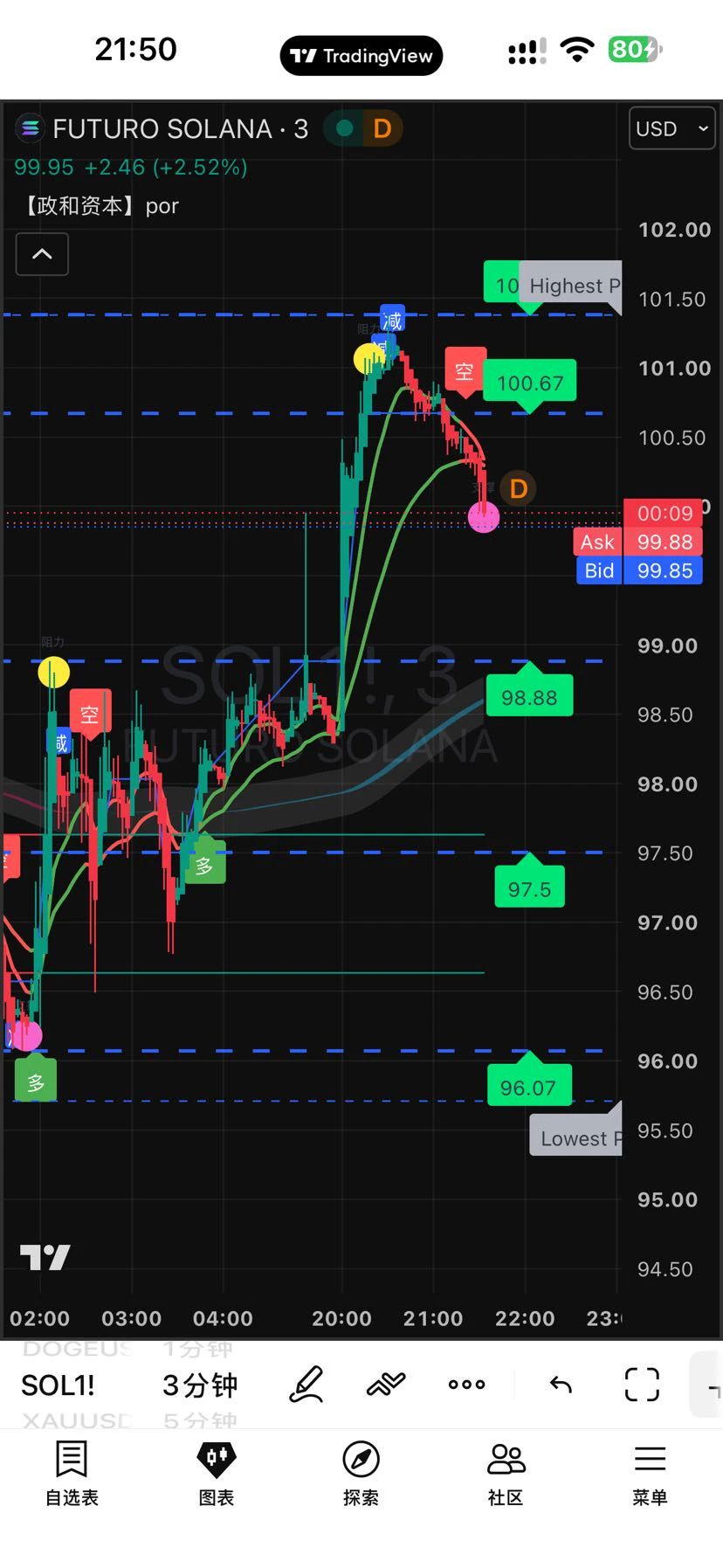
Task: Tap the 99.95 last price text
Action: [44, 167]
